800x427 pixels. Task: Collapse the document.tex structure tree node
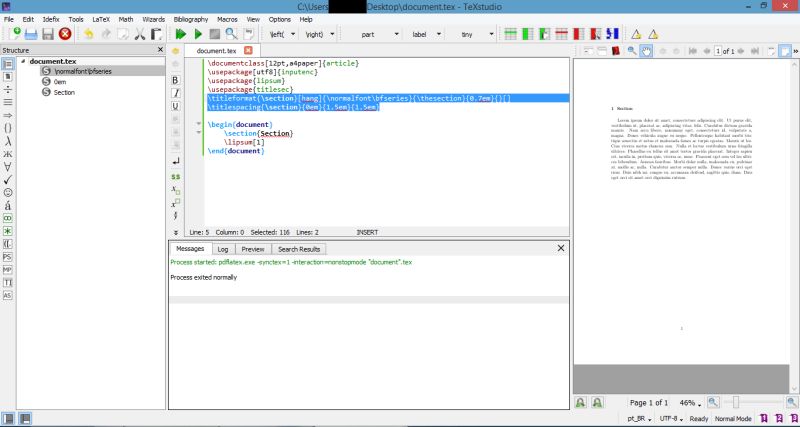[23, 61]
